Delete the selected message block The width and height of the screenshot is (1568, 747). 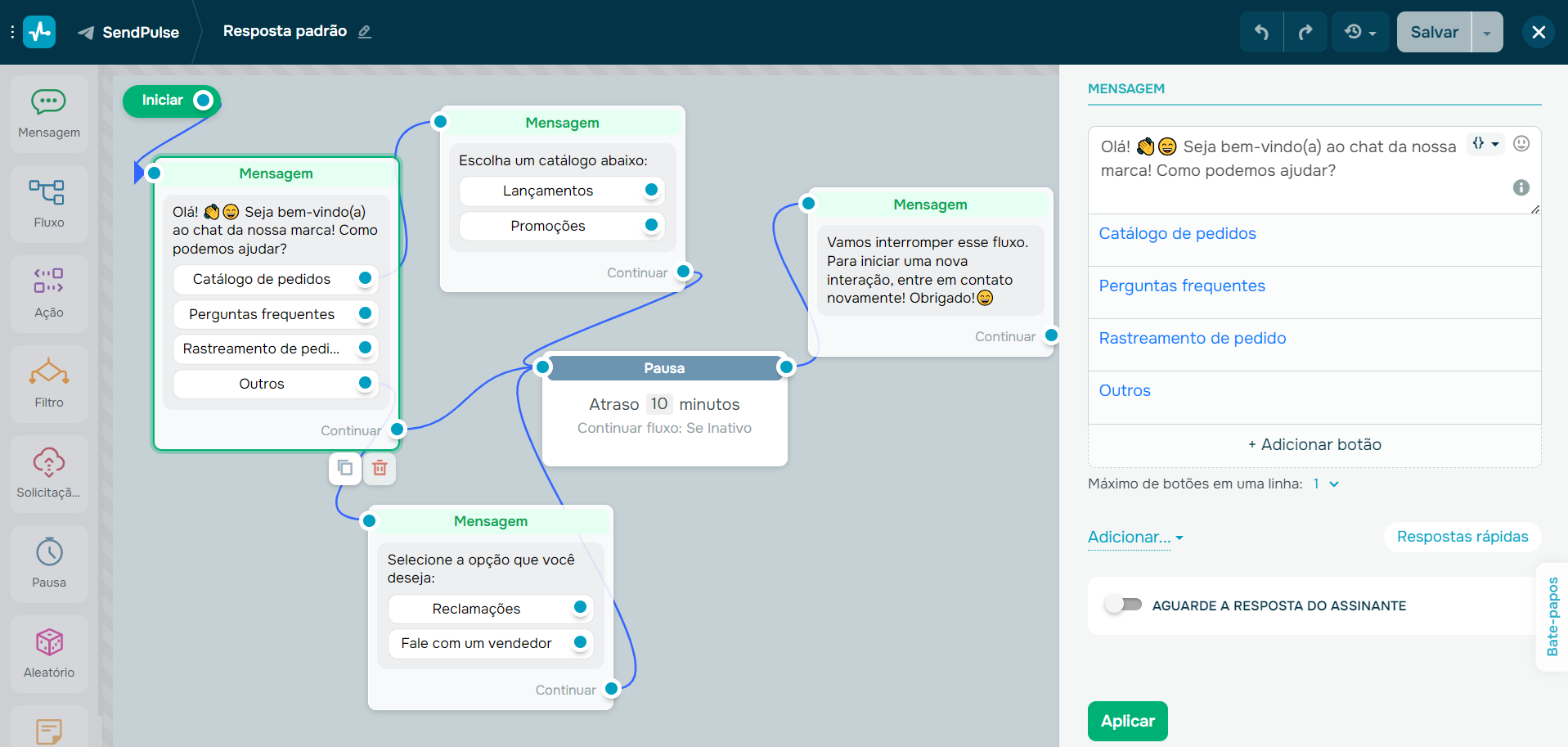[x=380, y=468]
